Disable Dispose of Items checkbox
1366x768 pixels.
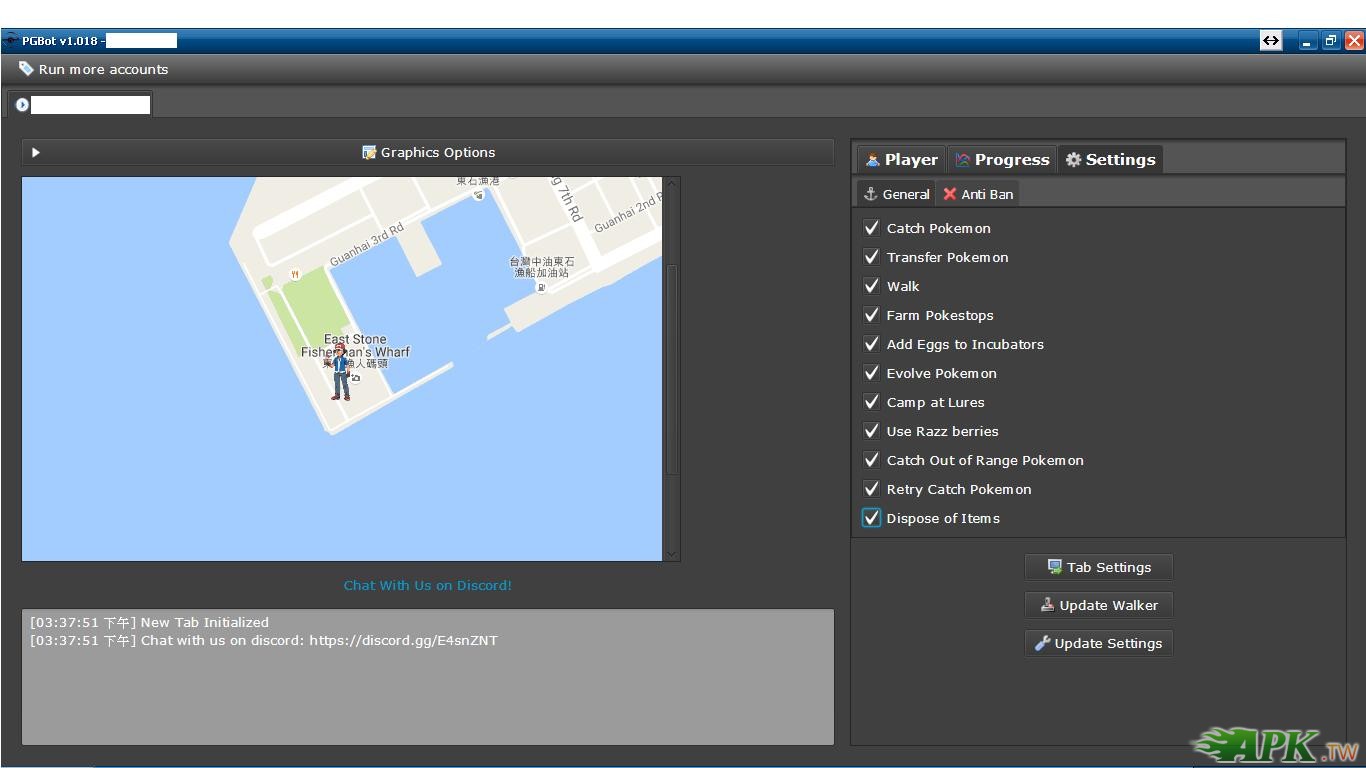[x=872, y=518]
